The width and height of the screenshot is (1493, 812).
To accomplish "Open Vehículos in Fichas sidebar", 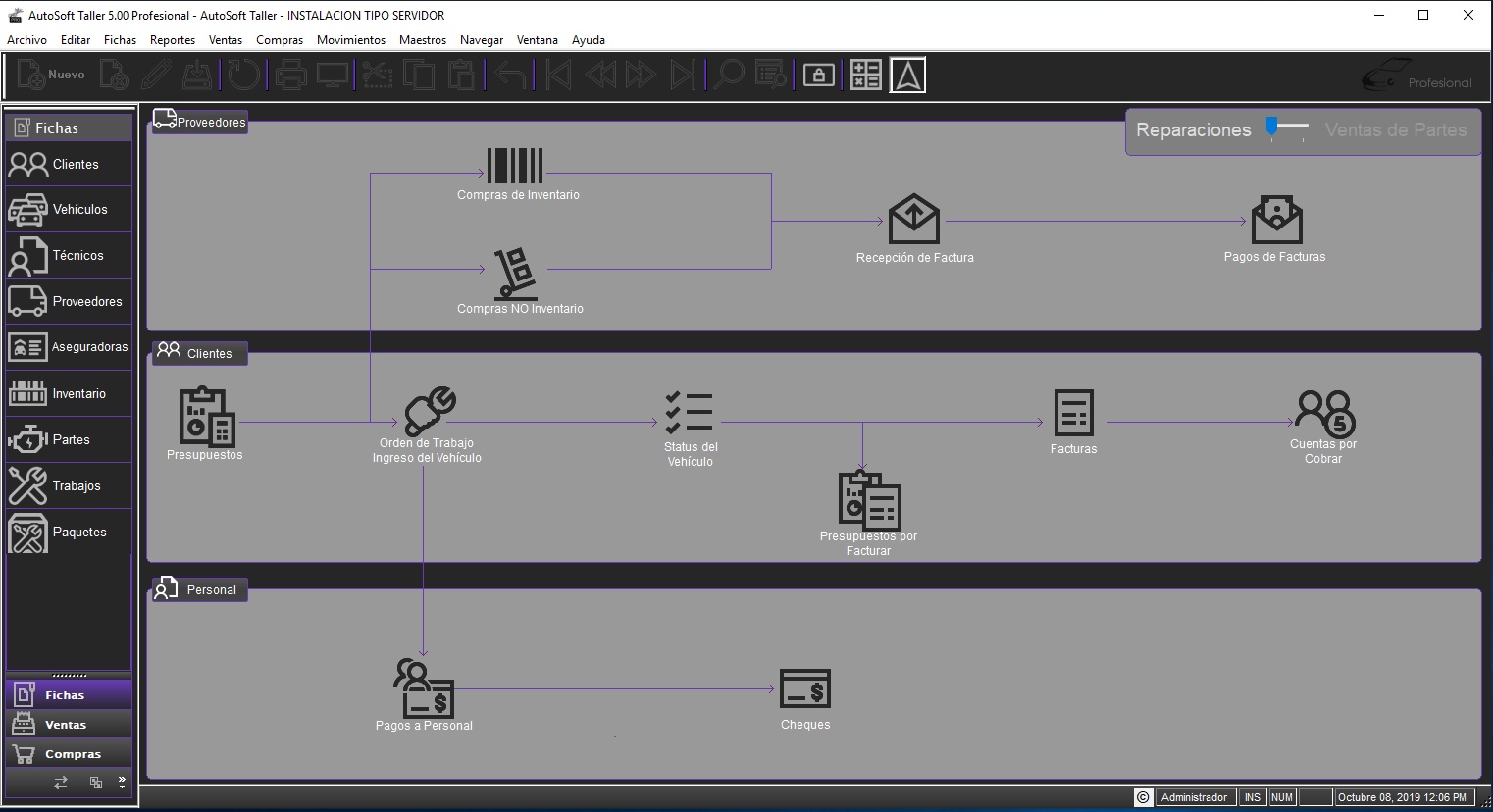I will (x=69, y=209).
